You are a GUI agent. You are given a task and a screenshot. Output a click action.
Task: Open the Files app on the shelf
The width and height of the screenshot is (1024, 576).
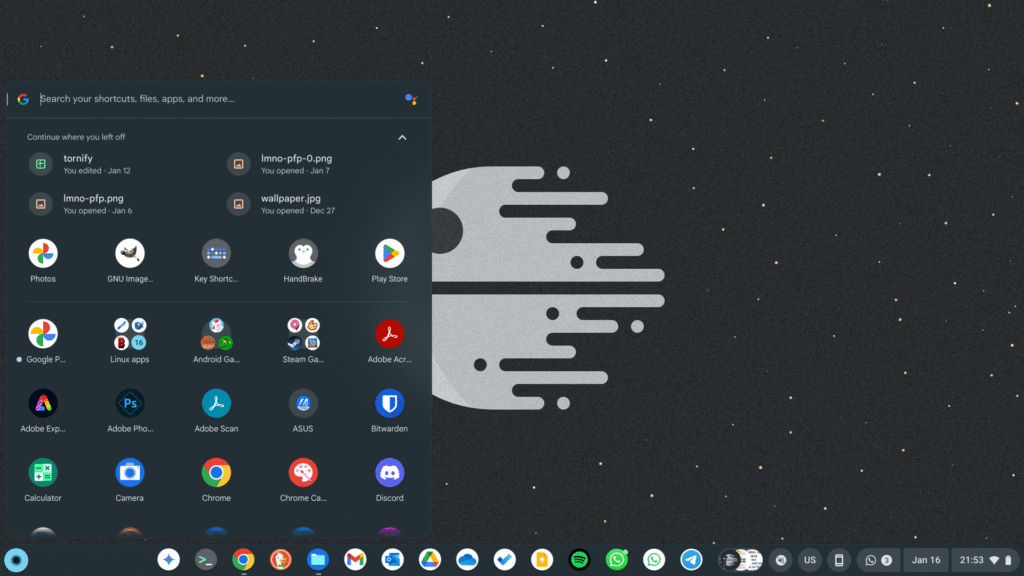point(318,560)
